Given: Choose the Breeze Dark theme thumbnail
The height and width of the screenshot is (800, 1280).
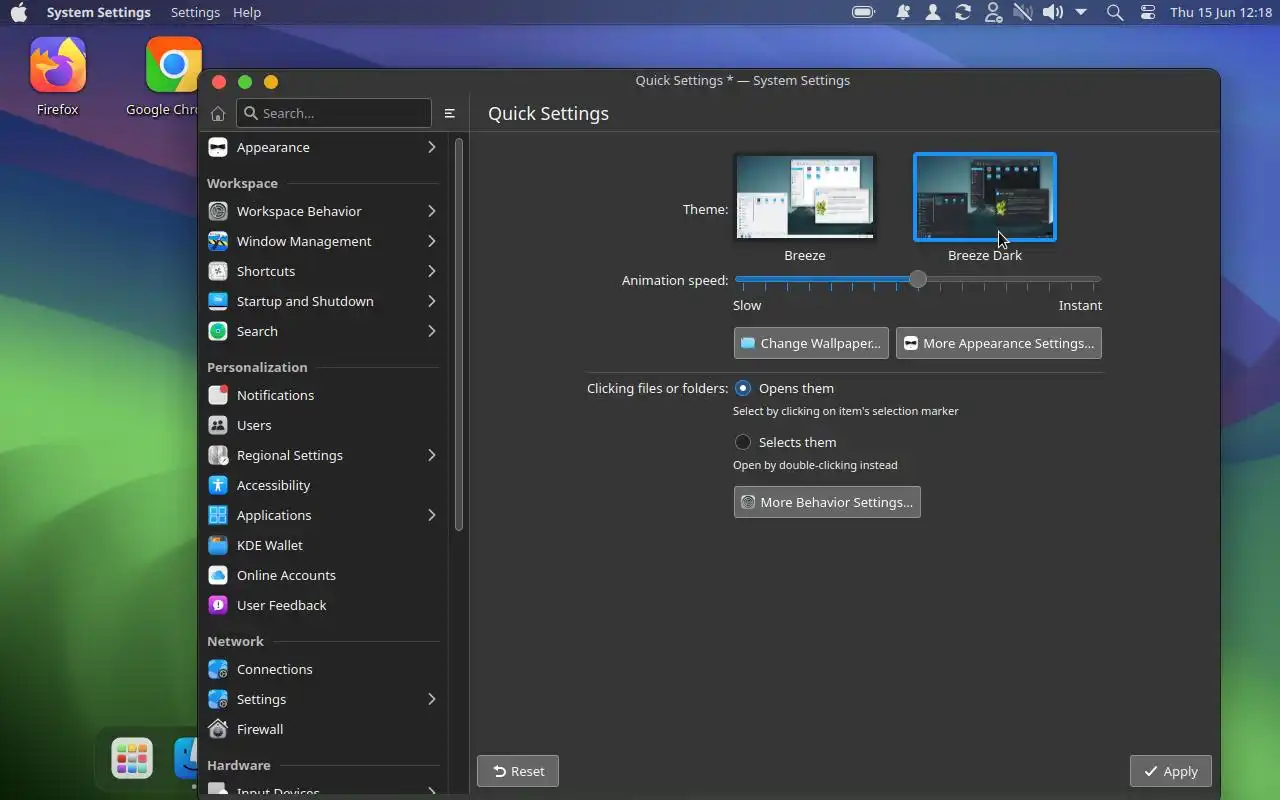Looking at the screenshot, I should 985,197.
